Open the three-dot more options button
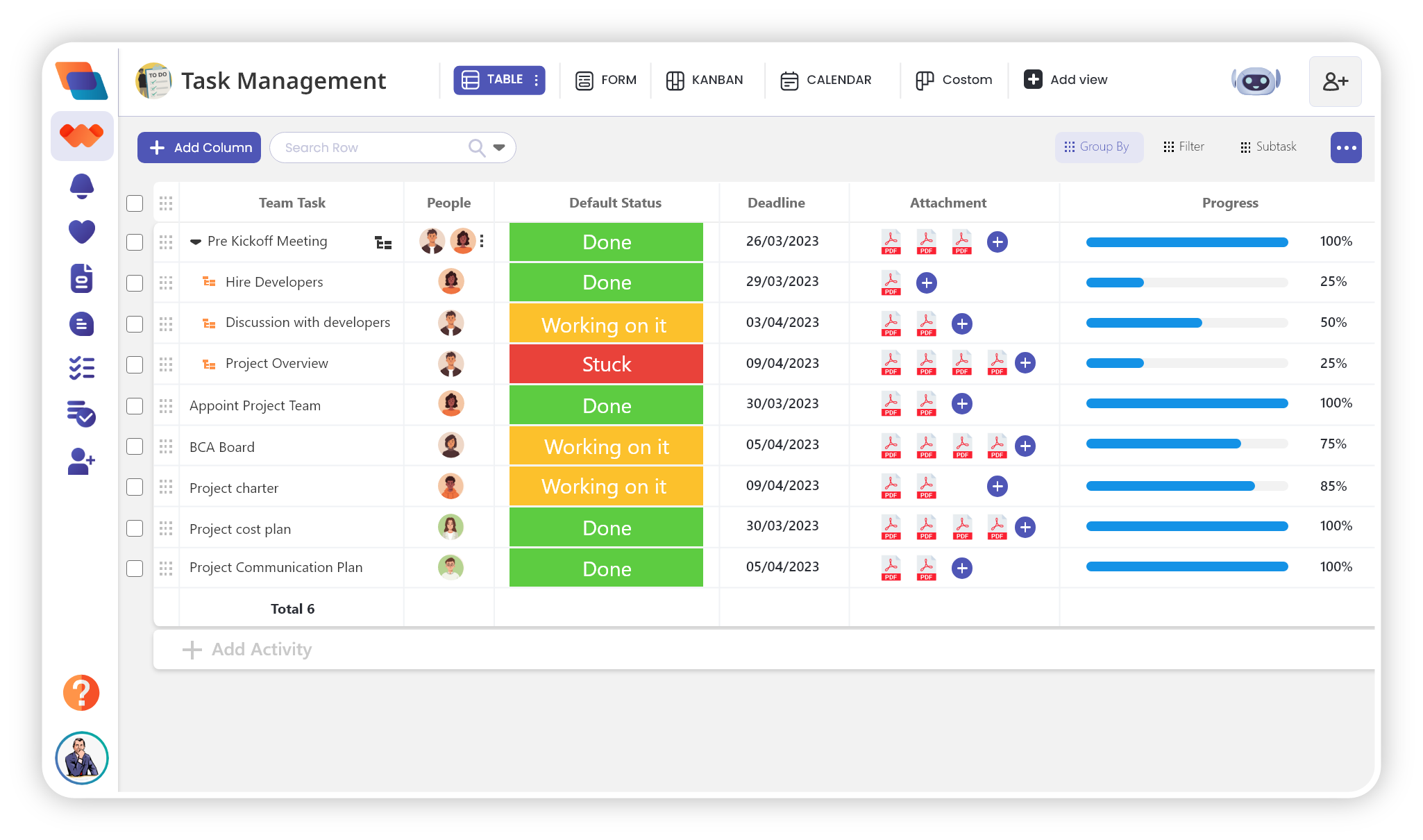Image resolution: width=1423 pixels, height=840 pixels. point(1345,147)
